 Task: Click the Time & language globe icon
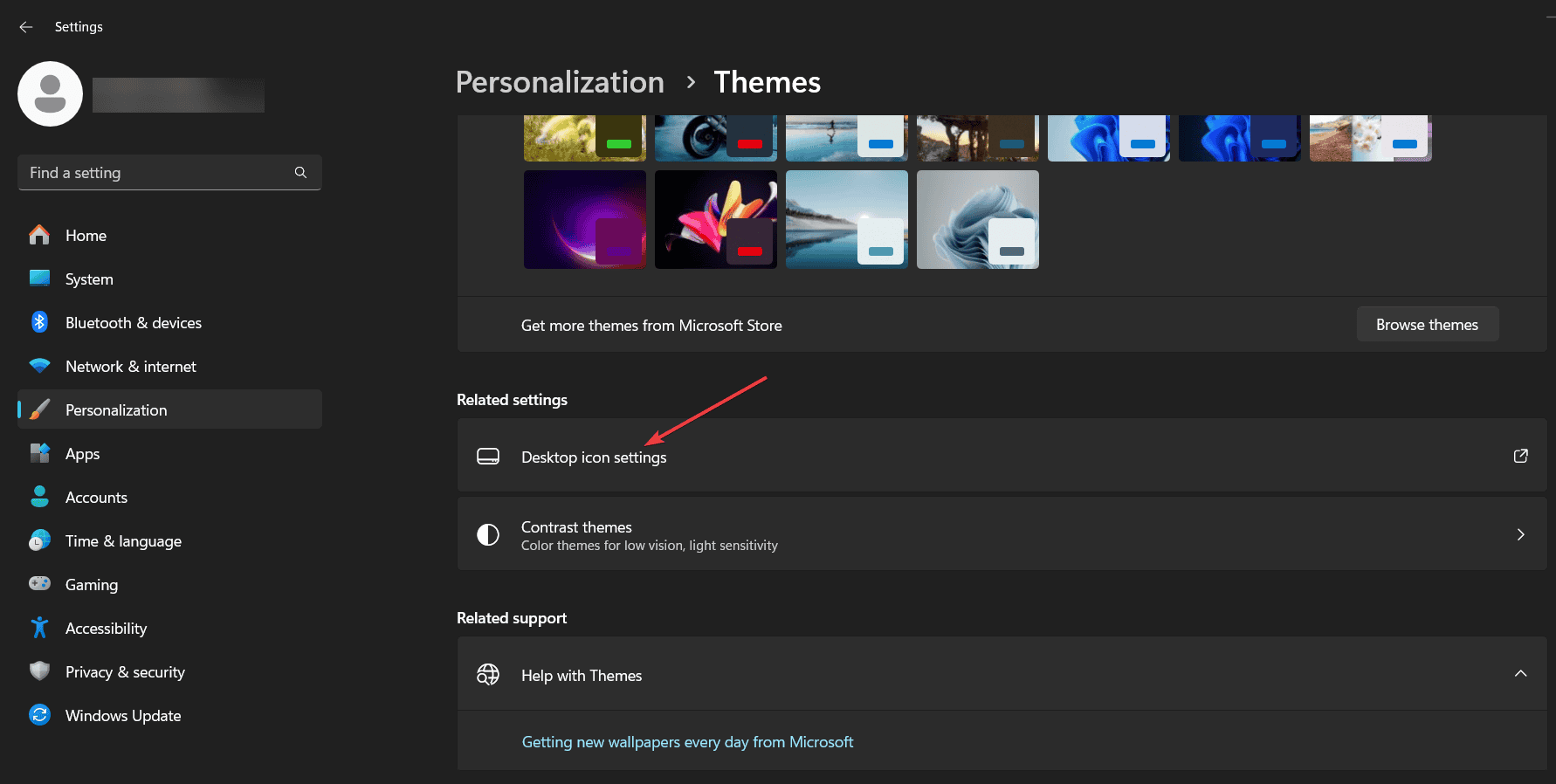point(39,540)
